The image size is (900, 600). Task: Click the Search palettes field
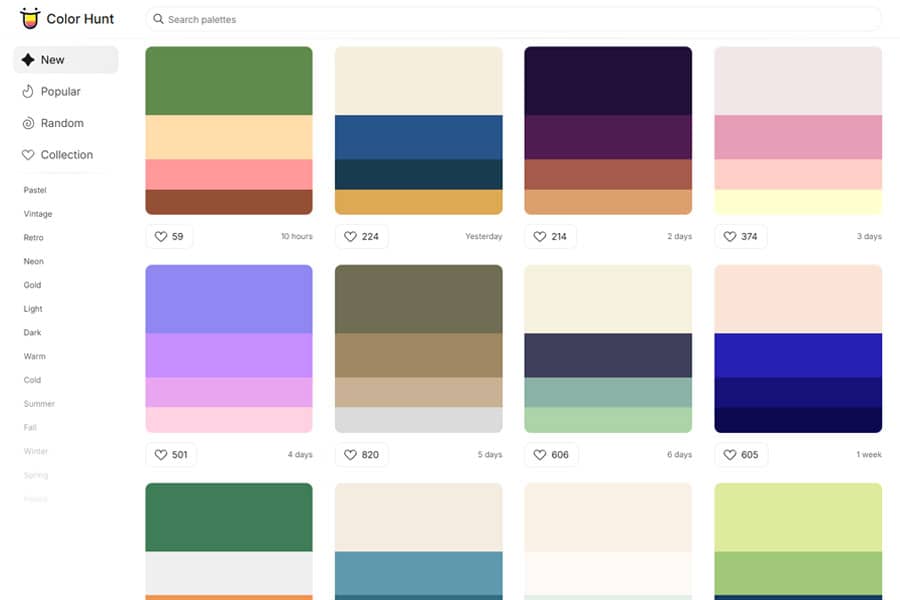coord(513,19)
